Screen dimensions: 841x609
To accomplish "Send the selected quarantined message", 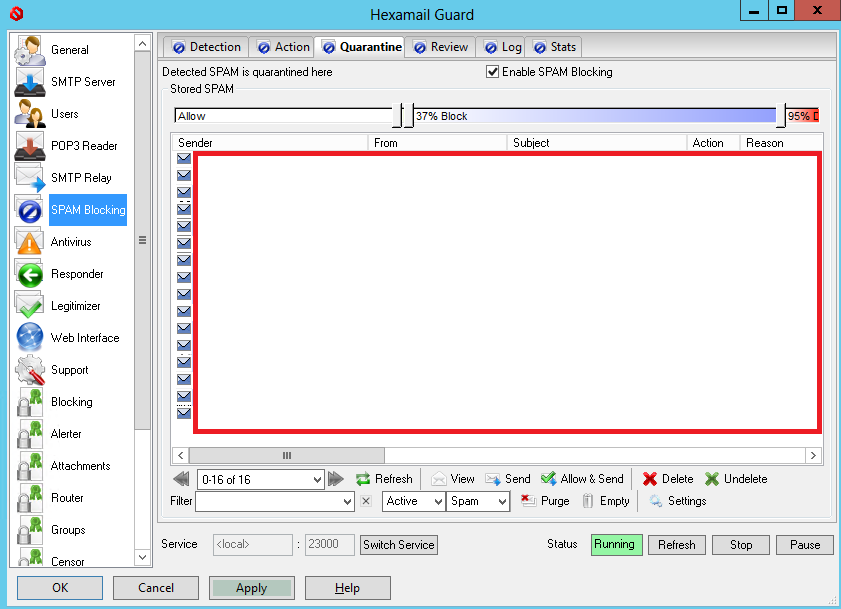I will click(x=507, y=479).
